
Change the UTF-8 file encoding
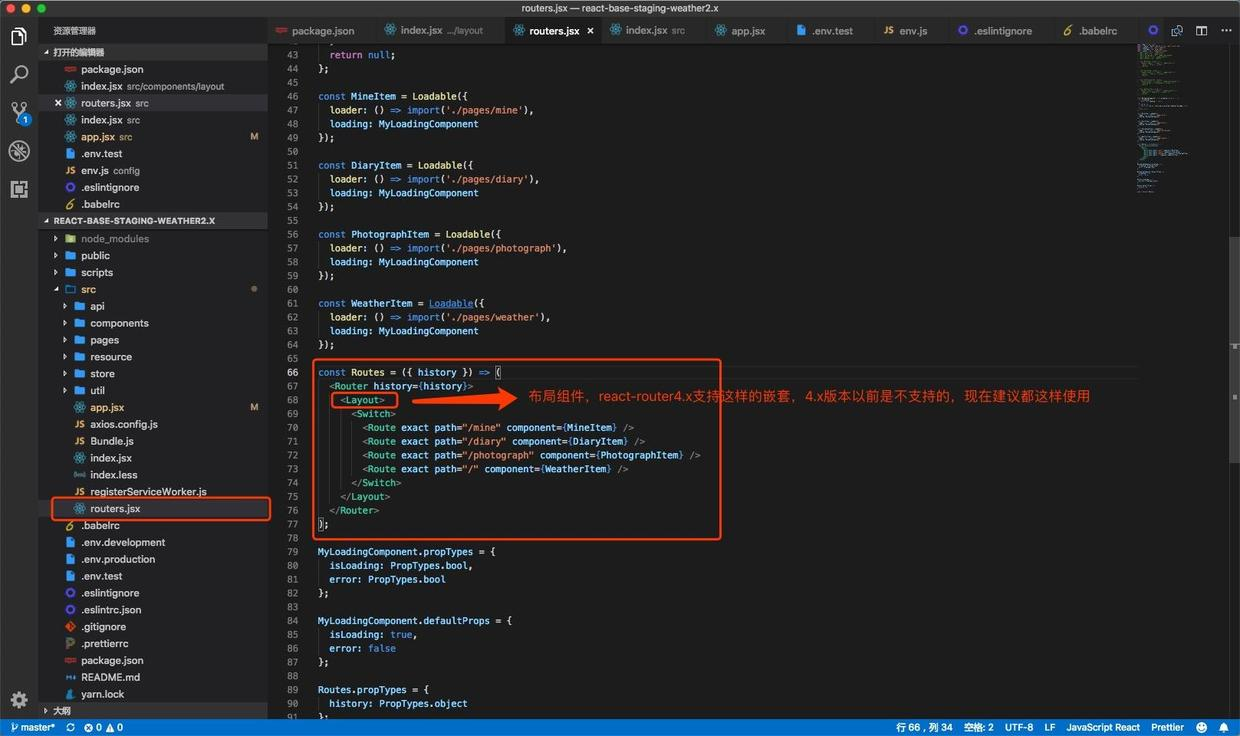1018,727
